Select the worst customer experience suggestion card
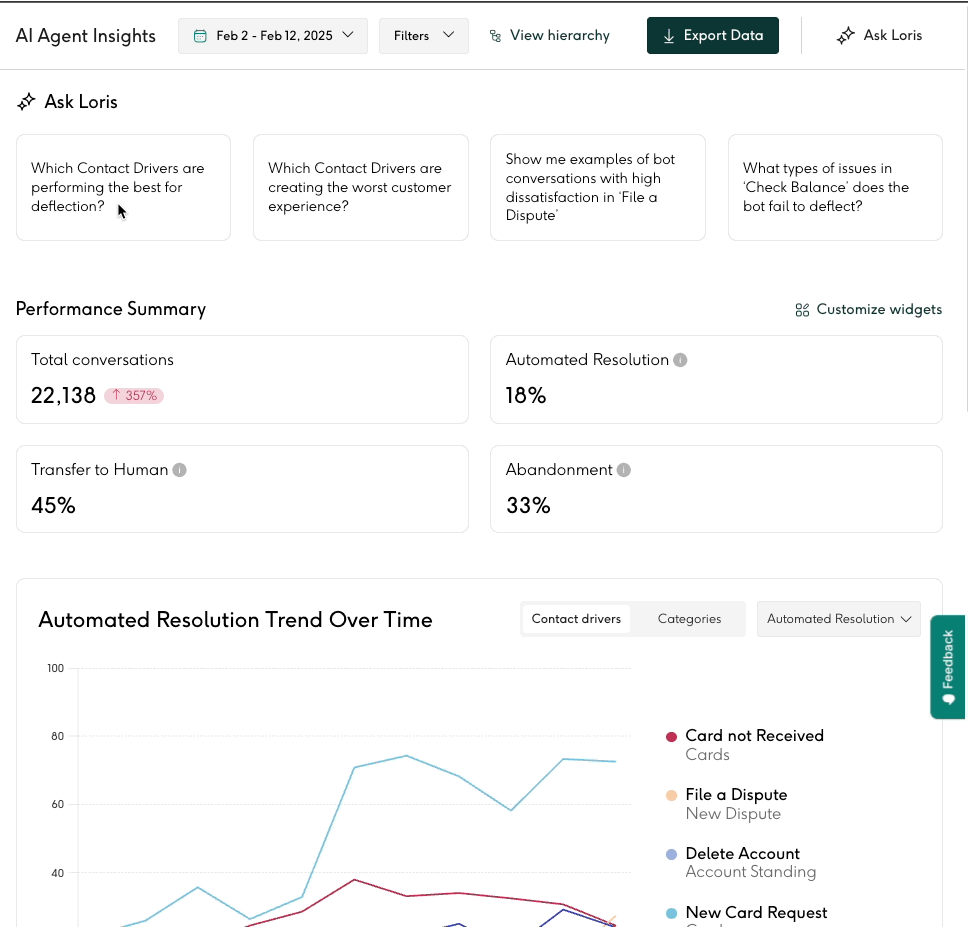This screenshot has width=968, height=928. [360, 188]
